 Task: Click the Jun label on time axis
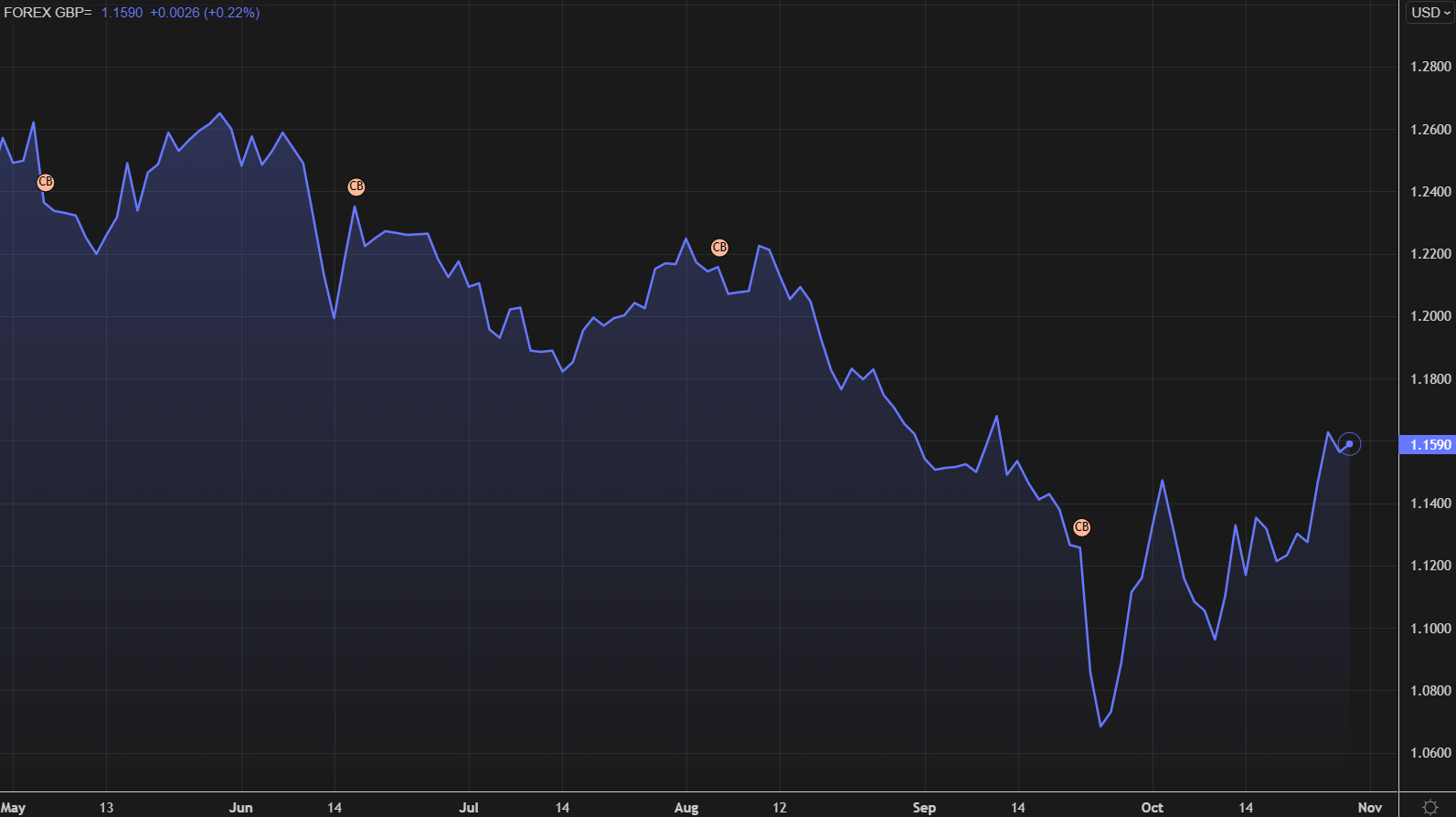240,808
